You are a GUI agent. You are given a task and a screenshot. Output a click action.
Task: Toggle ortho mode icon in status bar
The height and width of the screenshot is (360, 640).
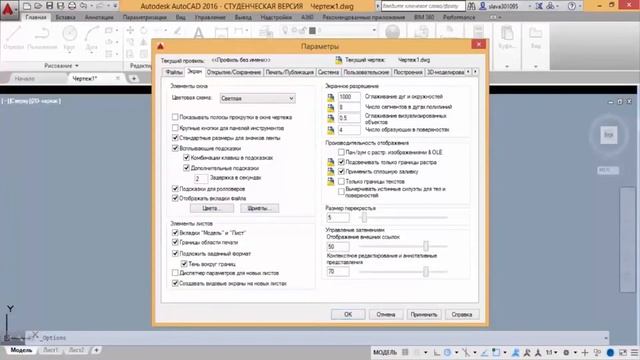click(x=437, y=352)
